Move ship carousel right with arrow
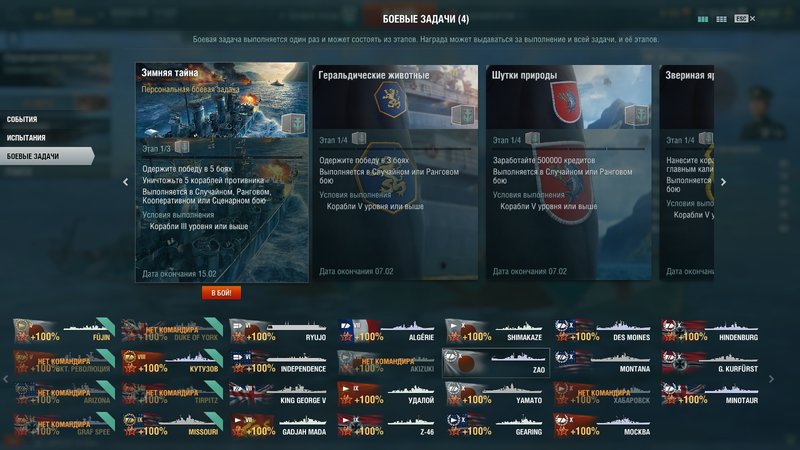This screenshot has height=450, width=800. [x=771, y=379]
